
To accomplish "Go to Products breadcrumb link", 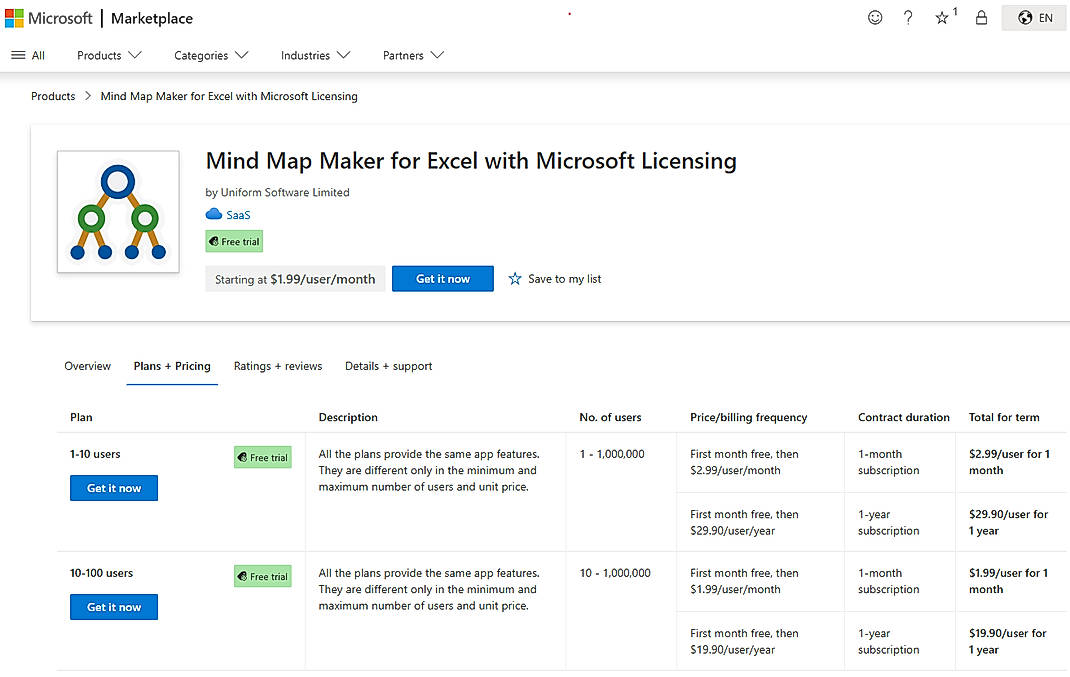I will [x=53, y=96].
